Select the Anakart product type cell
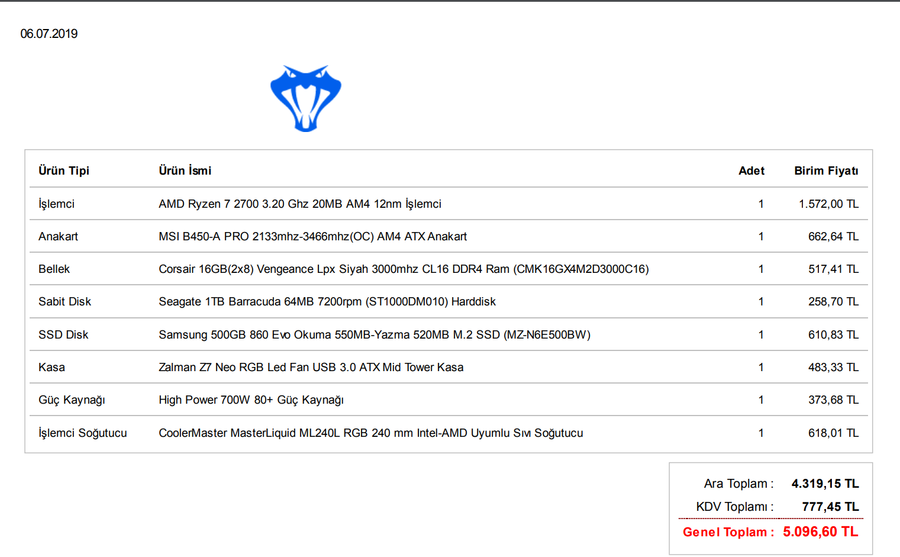This screenshot has height=557, width=900. [58, 237]
